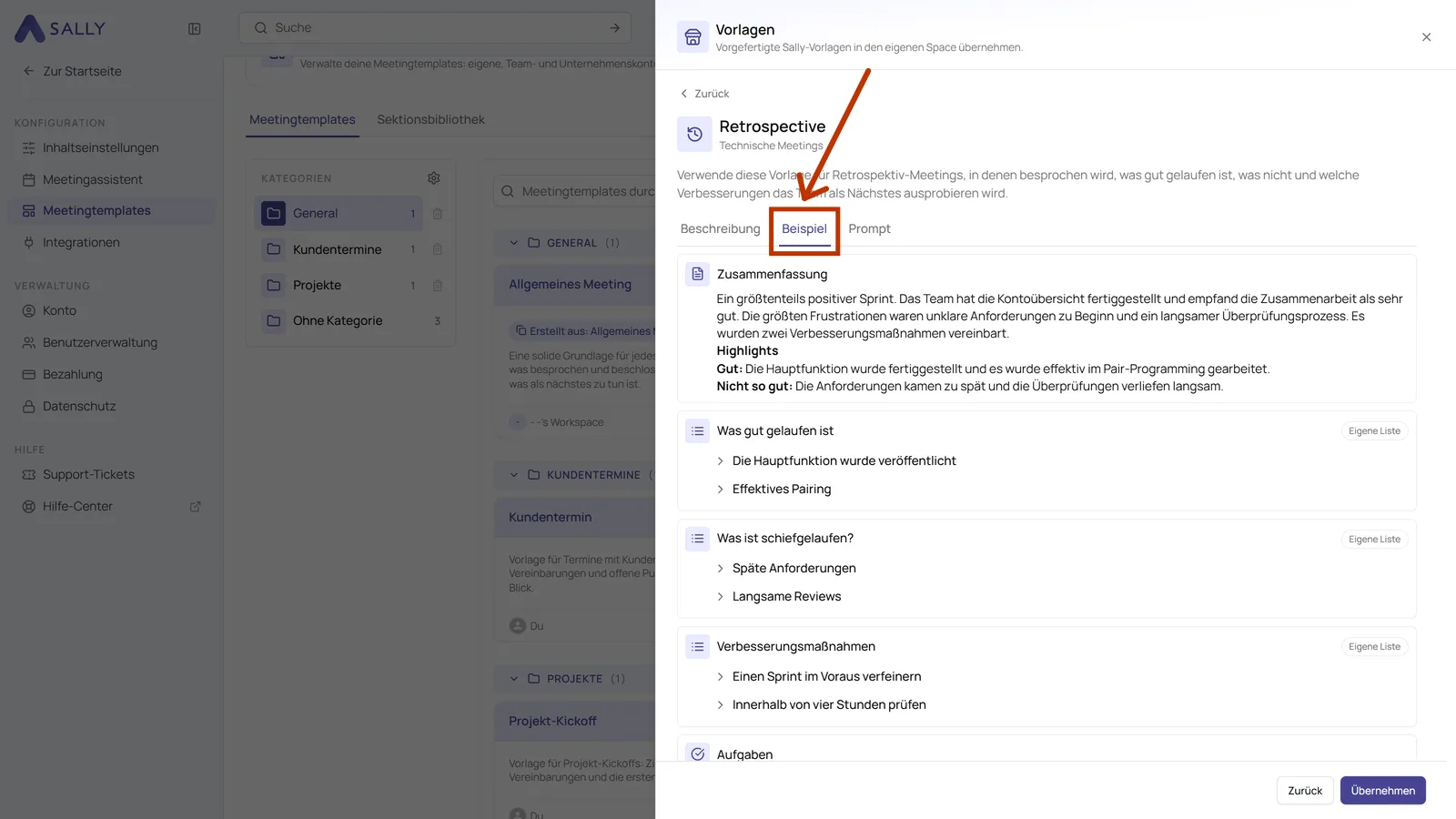Delete the Kundentermine category via trash icon
The width and height of the screenshot is (1456, 819).
438,249
